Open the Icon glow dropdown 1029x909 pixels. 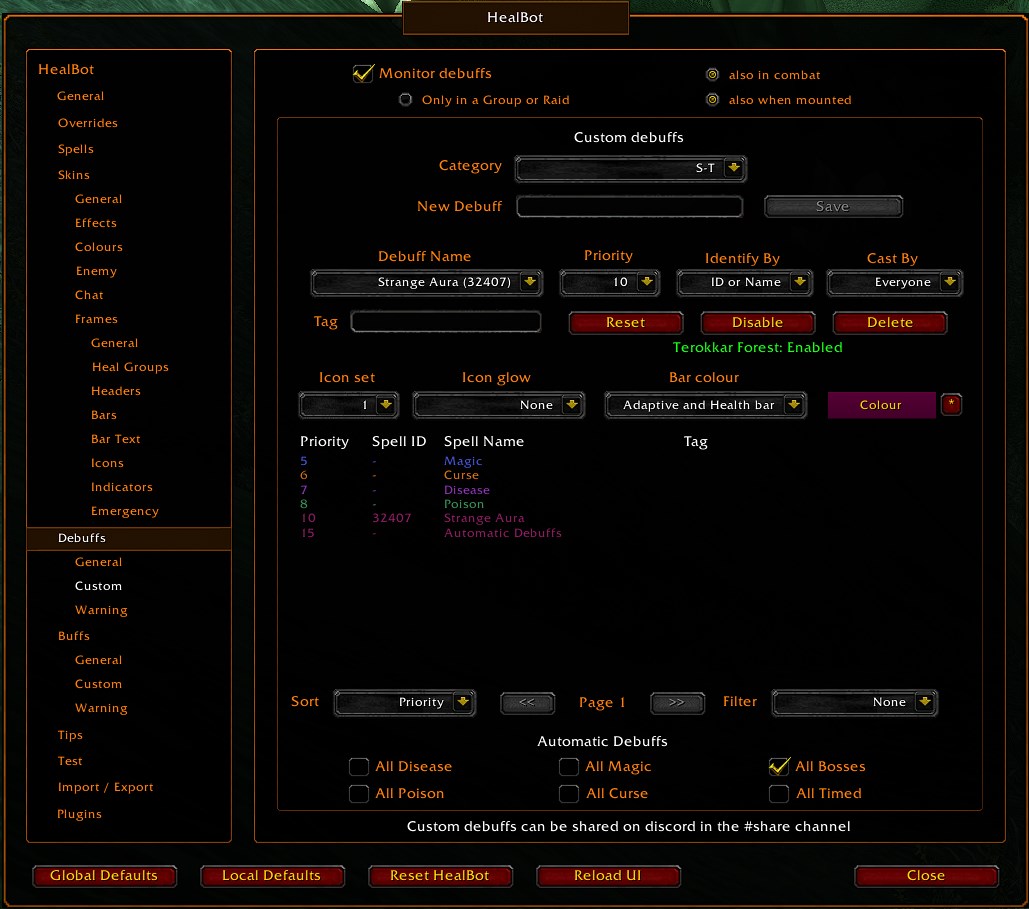pos(497,405)
